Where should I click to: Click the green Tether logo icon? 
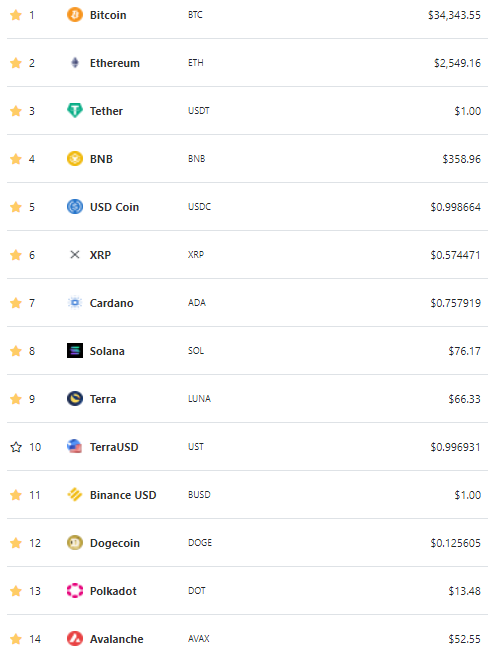(x=75, y=111)
